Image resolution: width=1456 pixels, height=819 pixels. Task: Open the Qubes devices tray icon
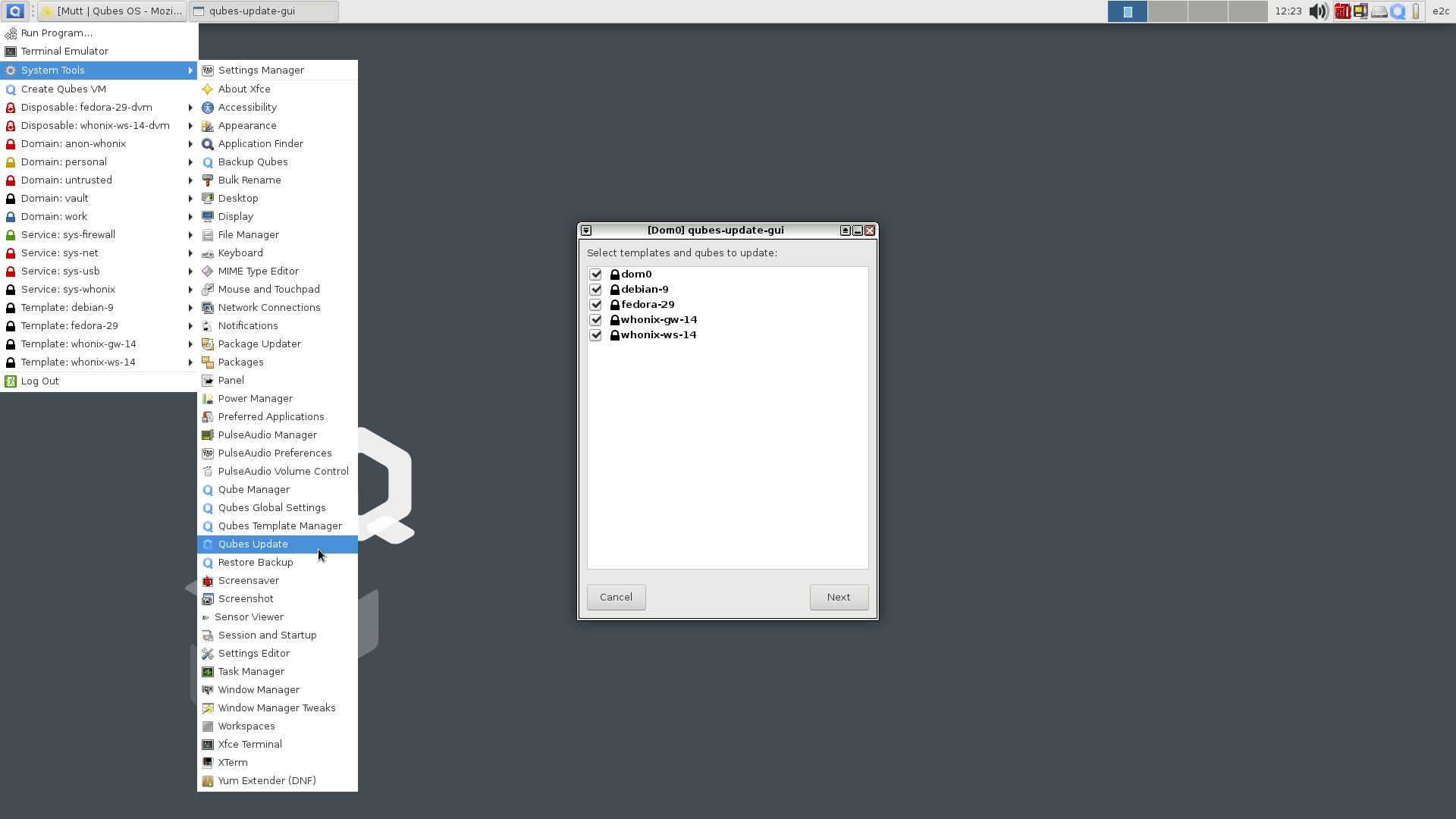1360,11
